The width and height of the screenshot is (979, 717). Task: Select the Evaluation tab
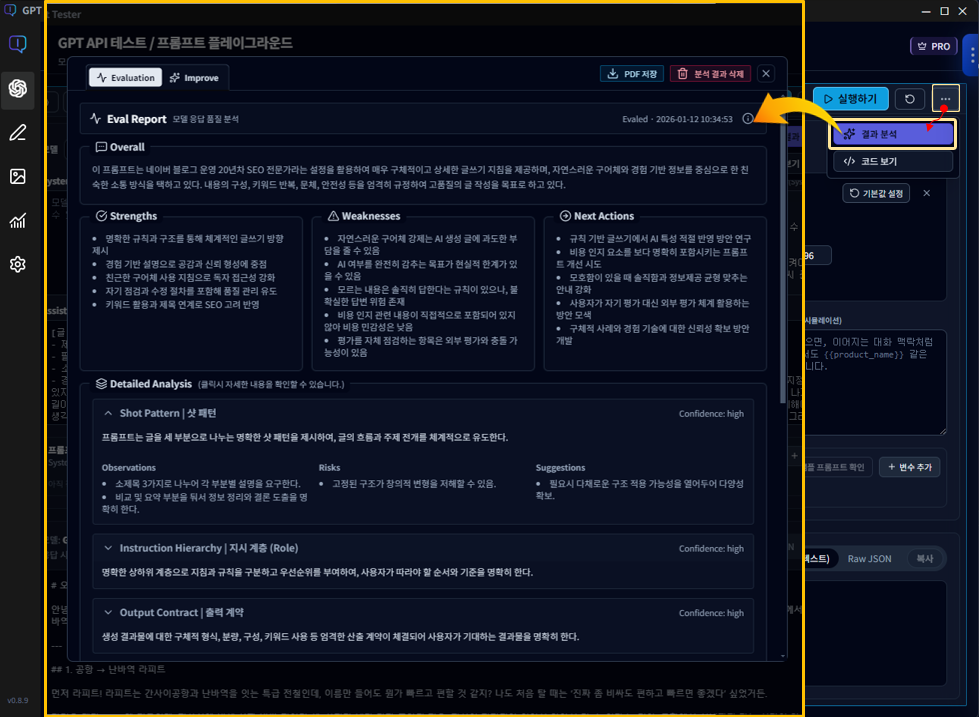coord(125,77)
